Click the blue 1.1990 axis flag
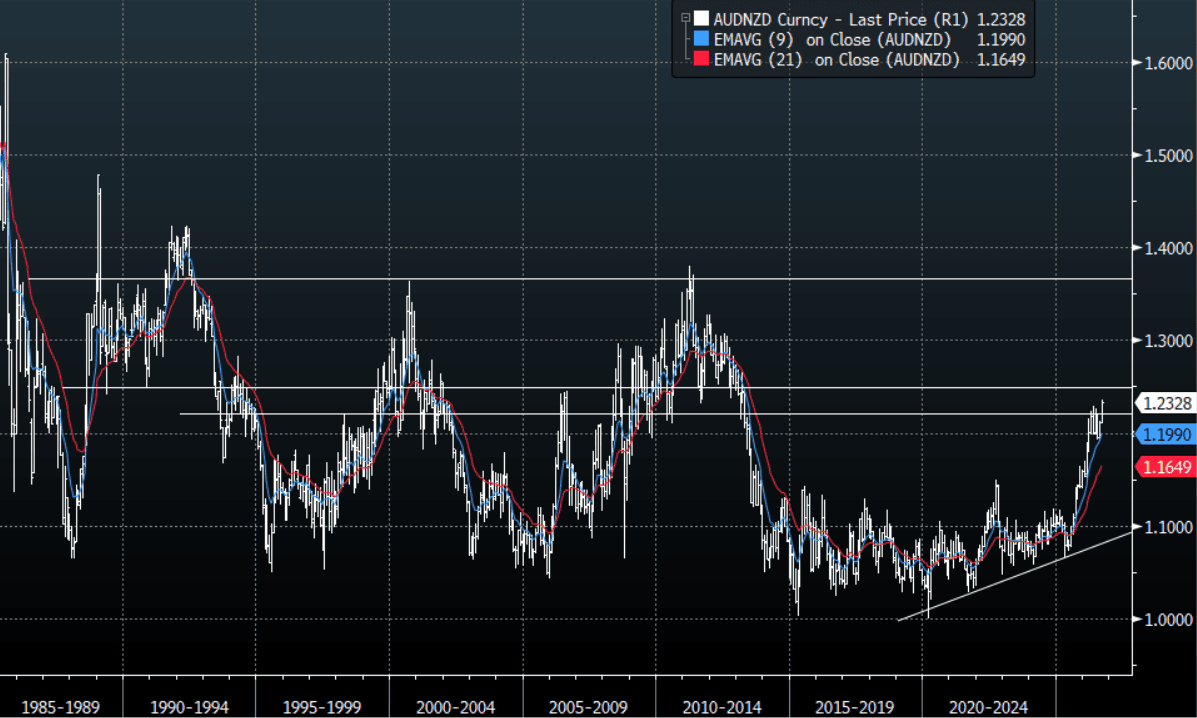Screen dimensions: 1197x718 pos(1166,435)
